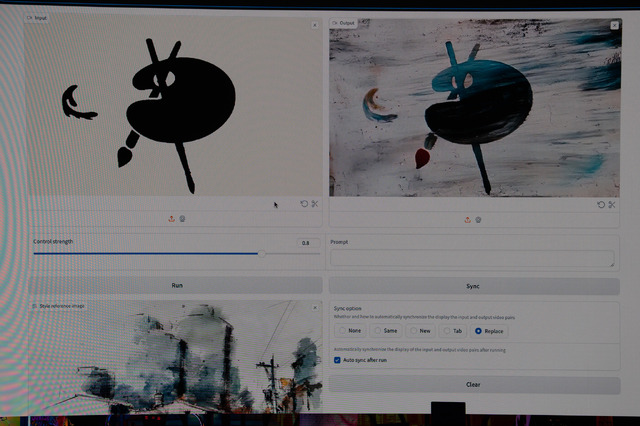The height and width of the screenshot is (426, 640).
Task: Click the webcam icon below Output panel
Action: (x=478, y=220)
